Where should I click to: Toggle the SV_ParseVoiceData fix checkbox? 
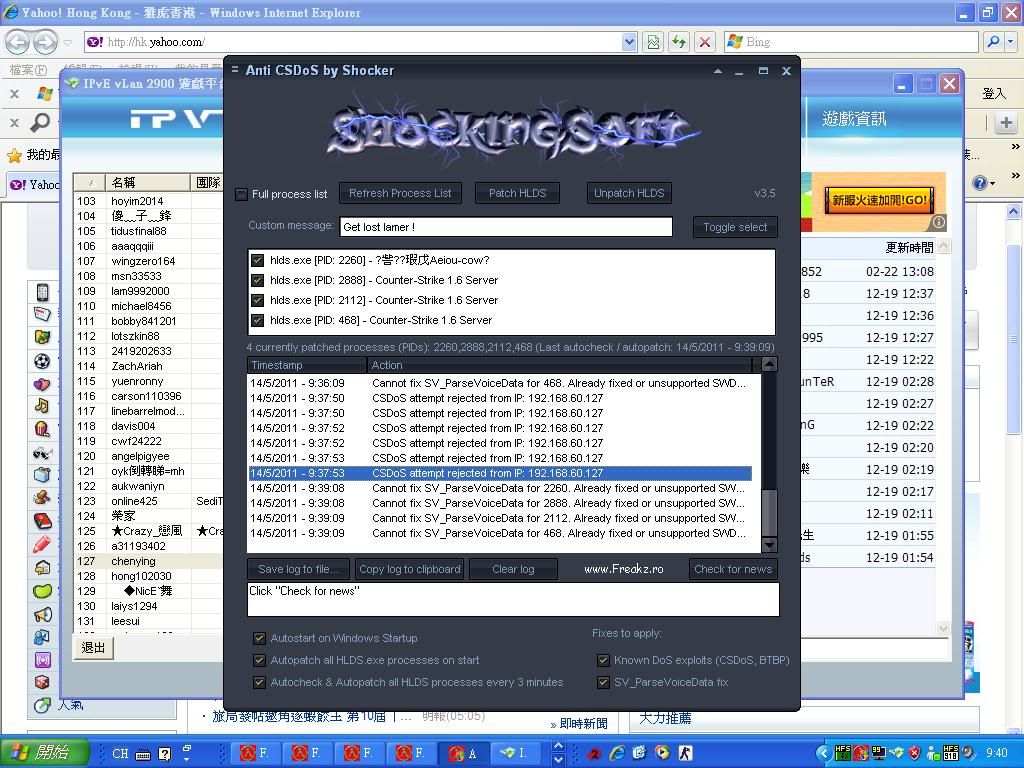pyautogui.click(x=603, y=682)
